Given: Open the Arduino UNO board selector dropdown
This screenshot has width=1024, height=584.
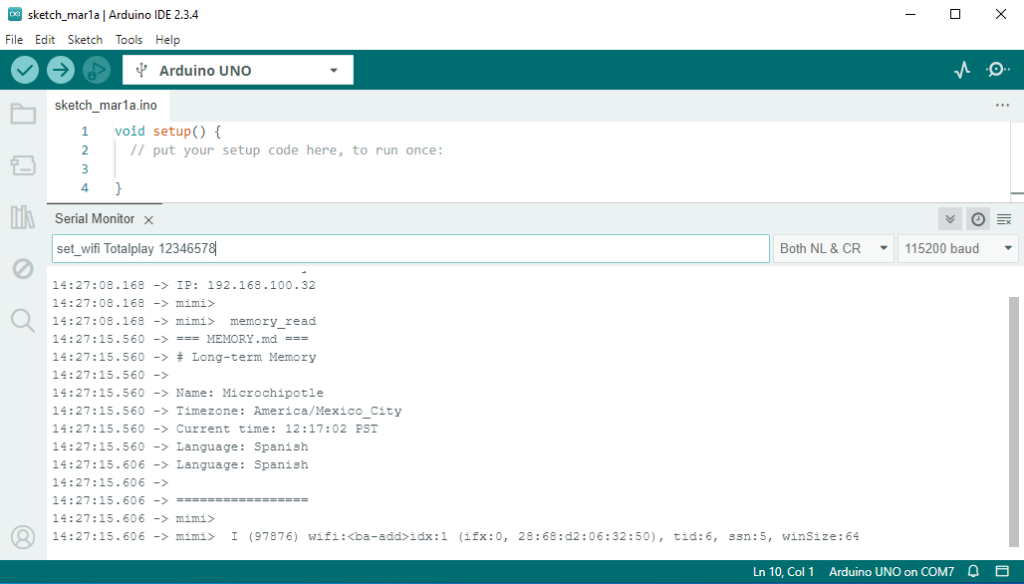Looking at the screenshot, I should click(238, 70).
